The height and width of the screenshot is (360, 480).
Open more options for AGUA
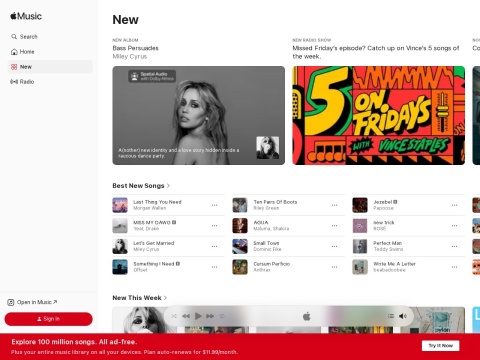(334, 226)
